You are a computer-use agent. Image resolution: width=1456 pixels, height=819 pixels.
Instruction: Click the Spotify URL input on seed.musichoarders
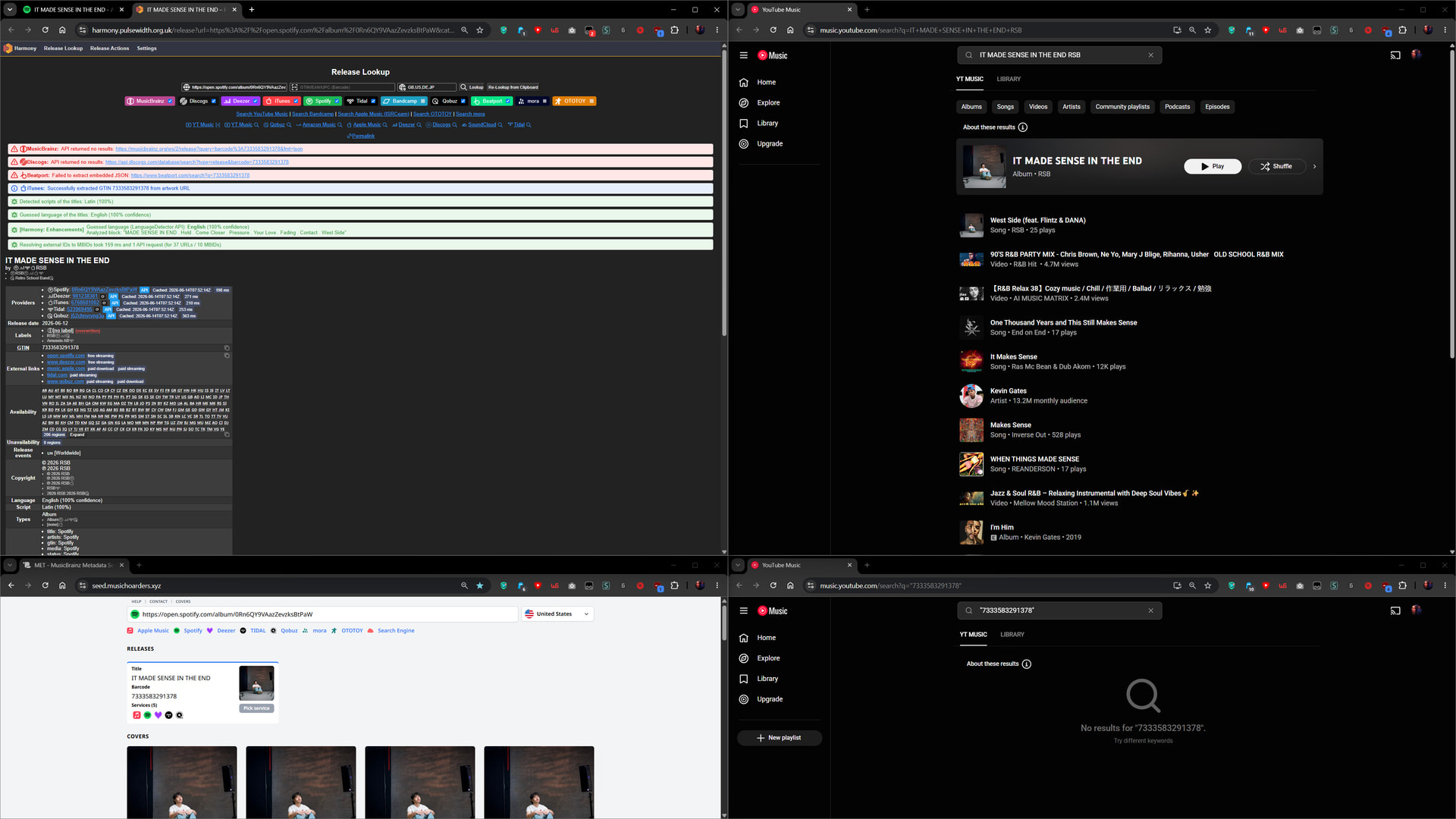coord(323,614)
